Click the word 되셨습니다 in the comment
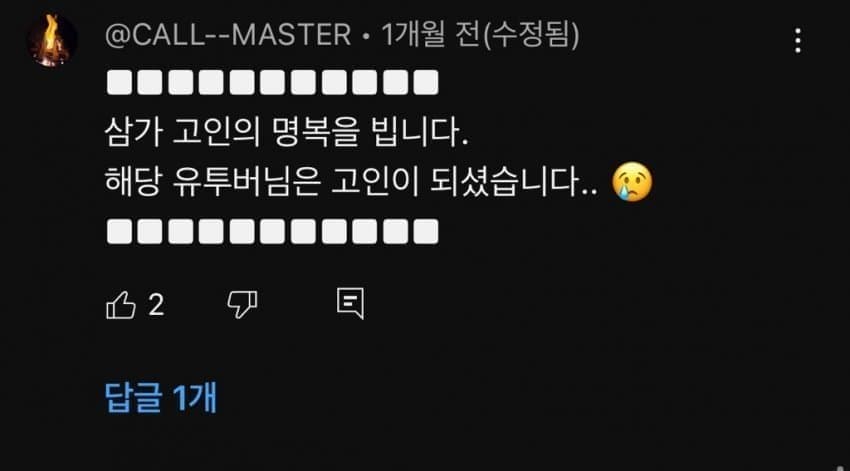The height and width of the screenshot is (471, 850). 505,182
